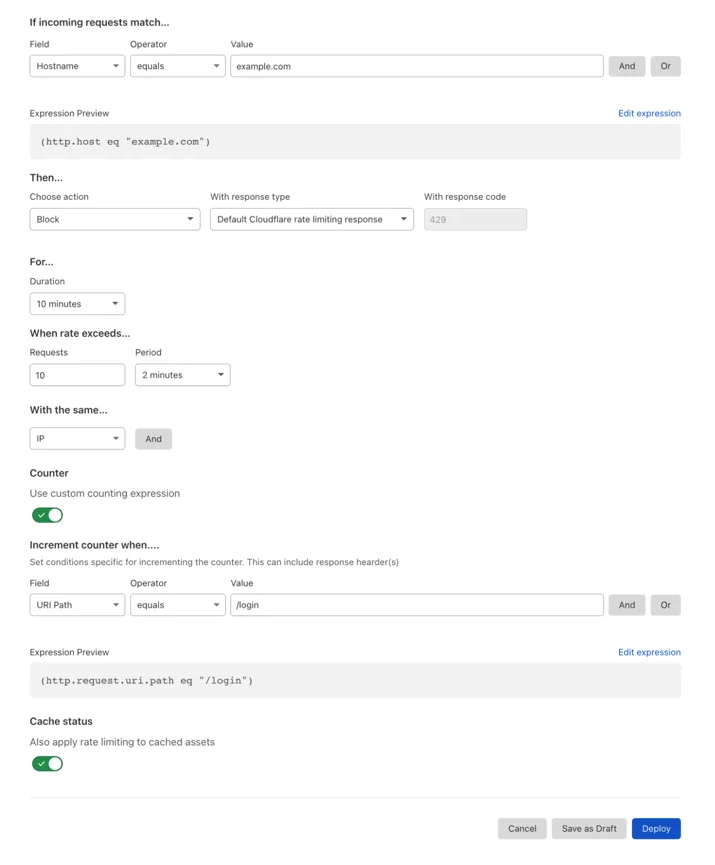Click the http.request.uri.path expression preview
The width and height of the screenshot is (715, 865).
pyautogui.click(x=355, y=681)
